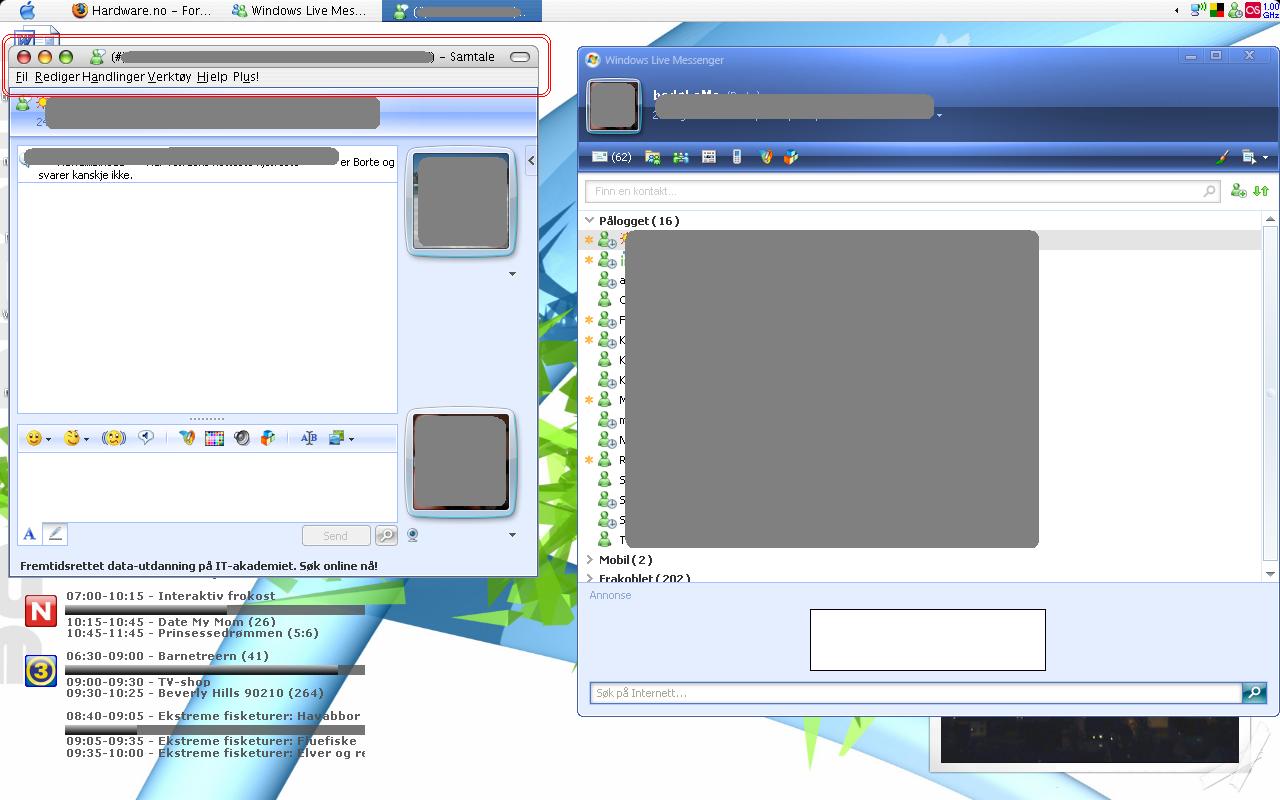Open dropdown arrow below your own display picture

(512, 535)
